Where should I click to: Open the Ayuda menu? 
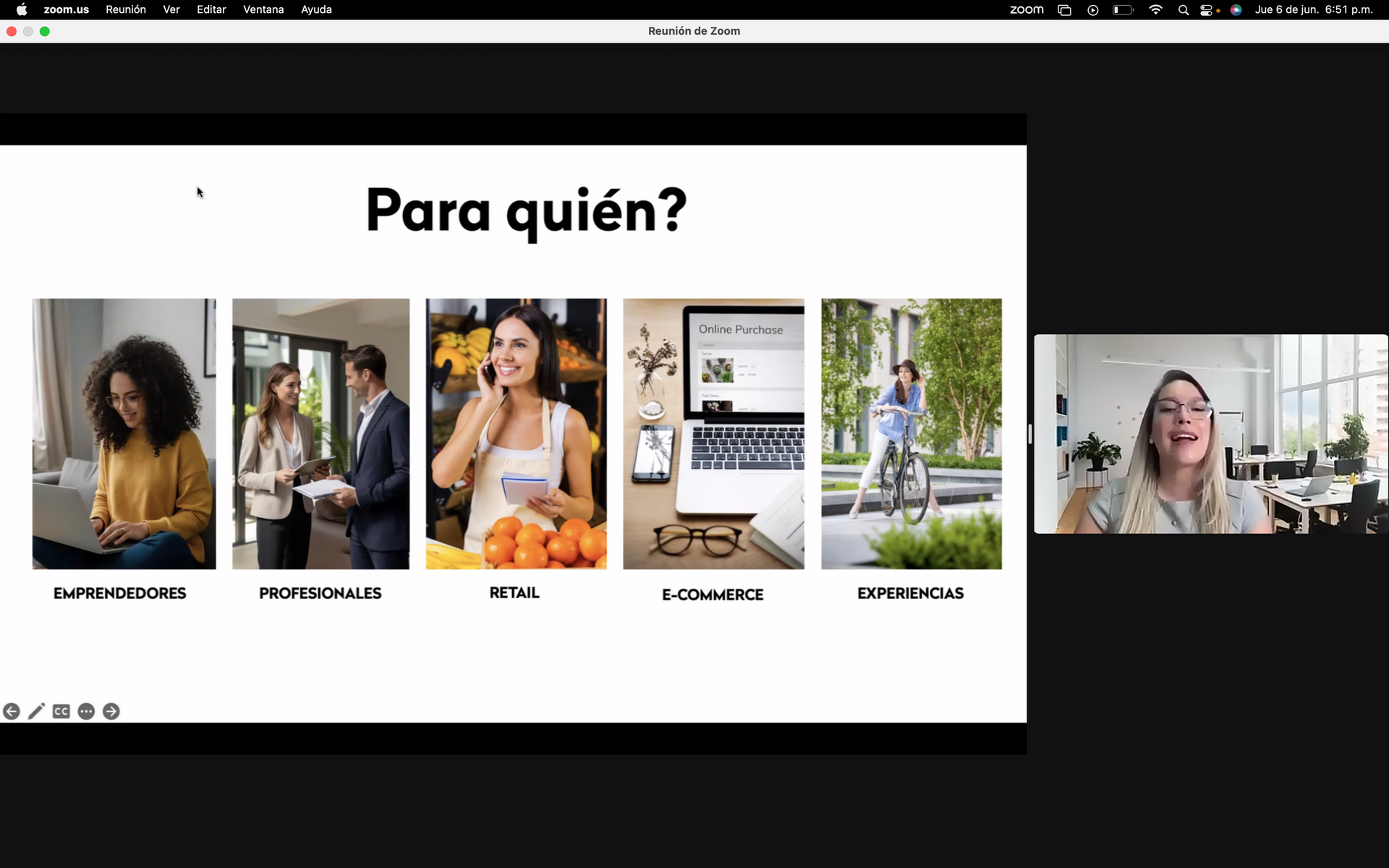tap(316, 9)
